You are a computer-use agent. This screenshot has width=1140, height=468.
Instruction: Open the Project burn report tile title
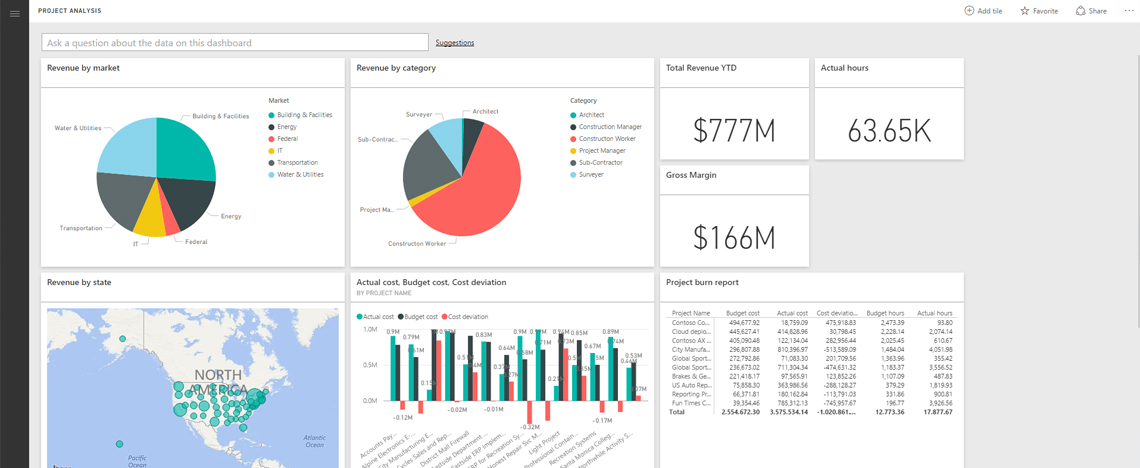point(702,283)
